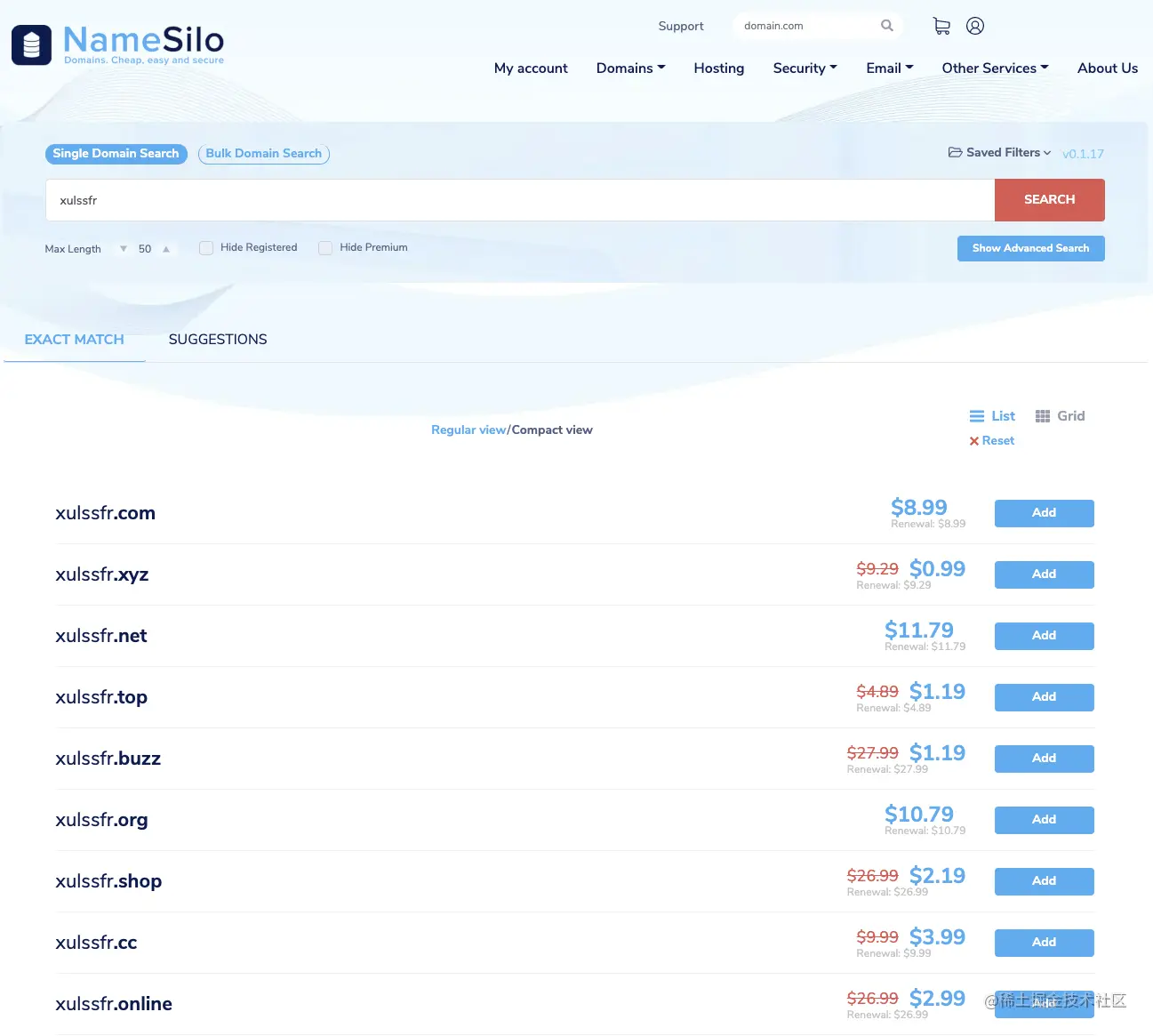Click the magnifier icon in top search
This screenshot has height=1036, width=1153.
(x=886, y=26)
